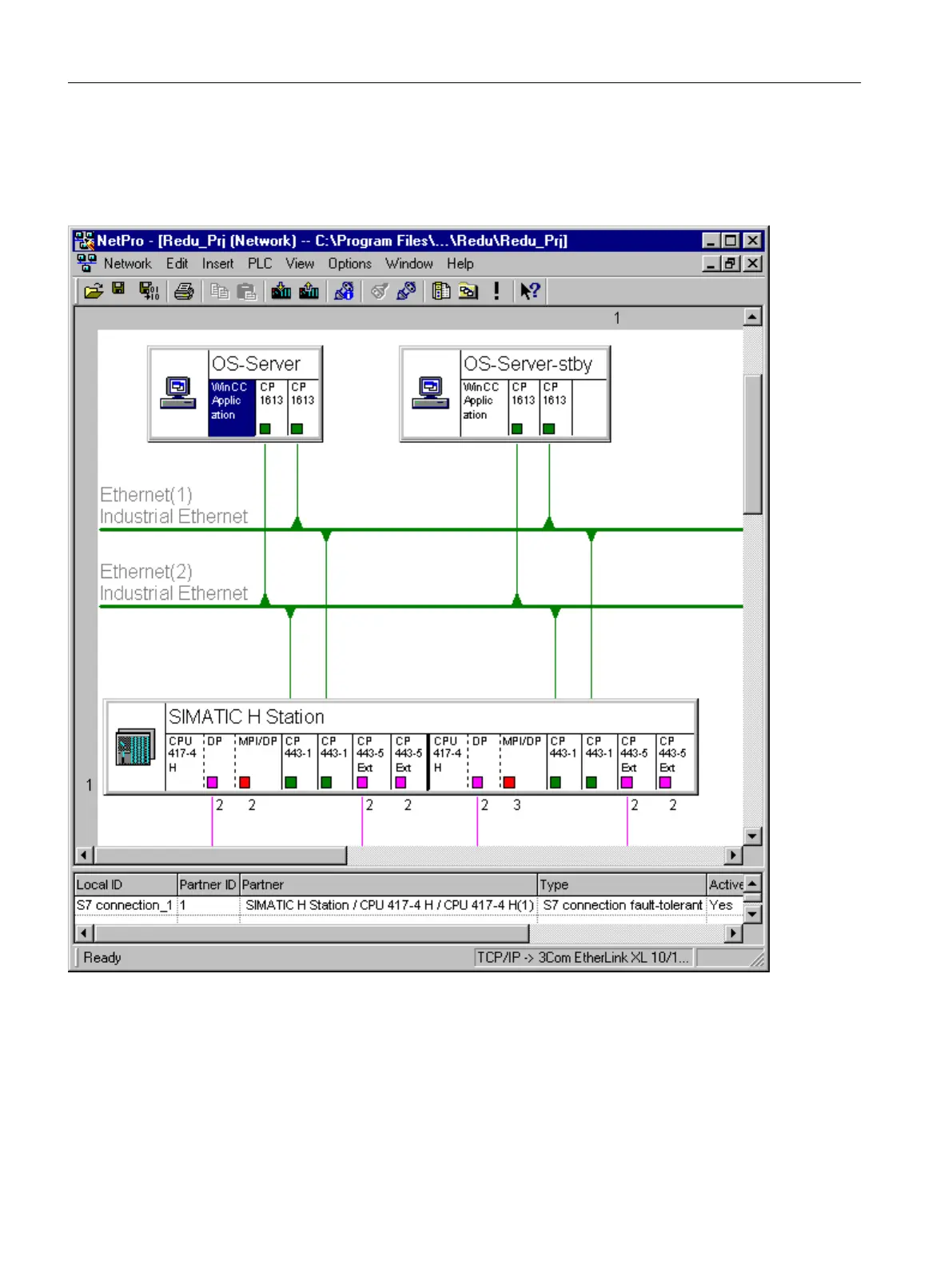Click the network view scroll left arrow
952x1269 pixels.
[x=85, y=855]
